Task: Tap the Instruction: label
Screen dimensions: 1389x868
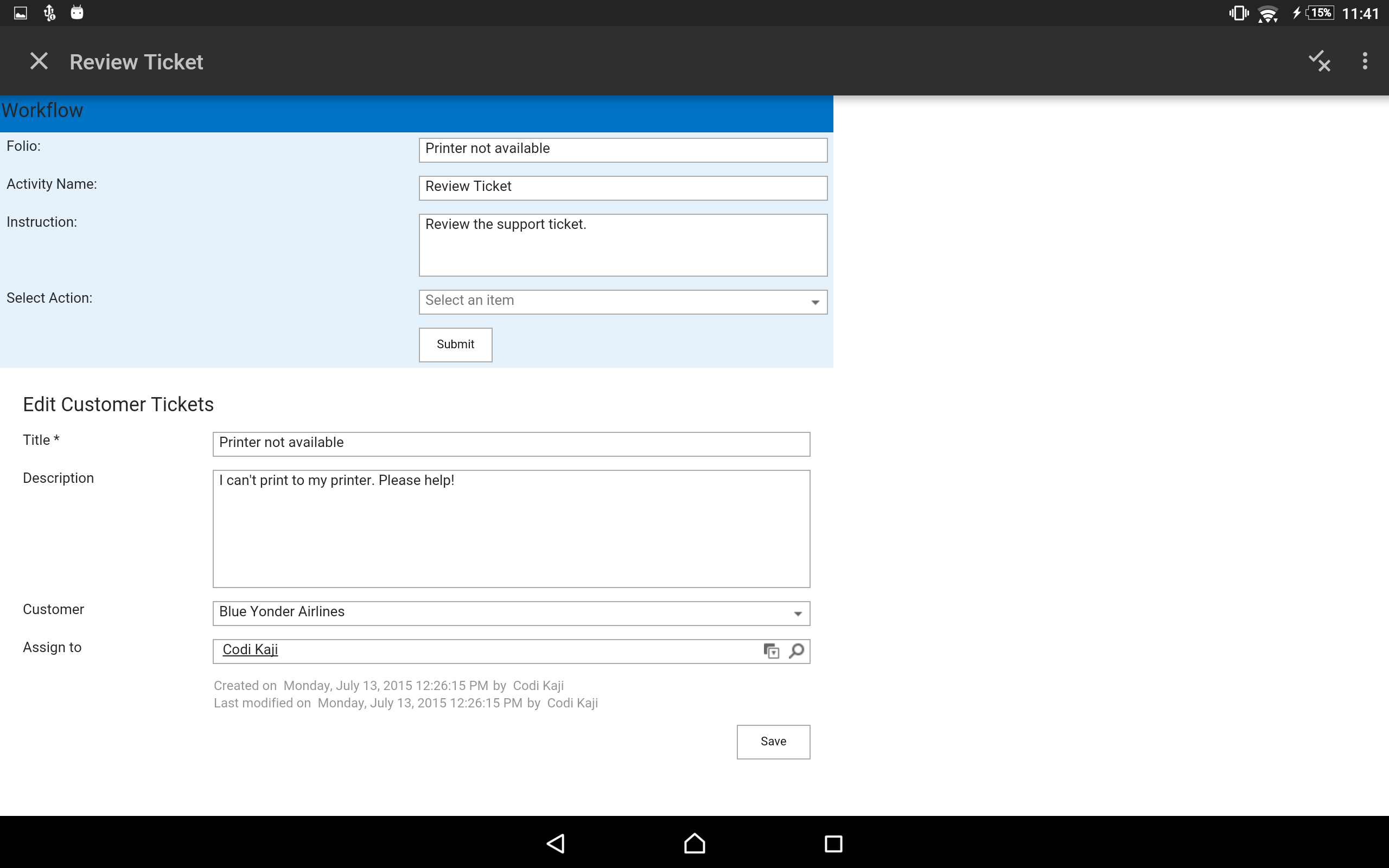Action: 42,221
